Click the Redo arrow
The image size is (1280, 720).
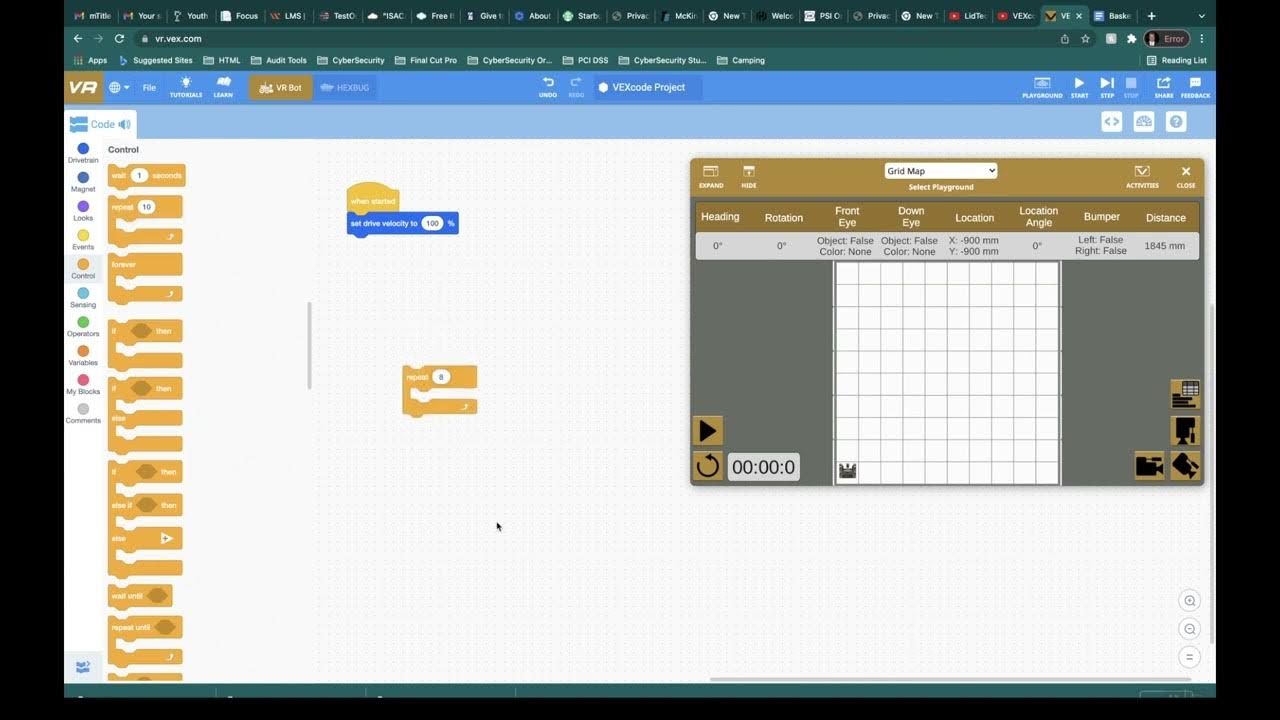click(x=576, y=87)
